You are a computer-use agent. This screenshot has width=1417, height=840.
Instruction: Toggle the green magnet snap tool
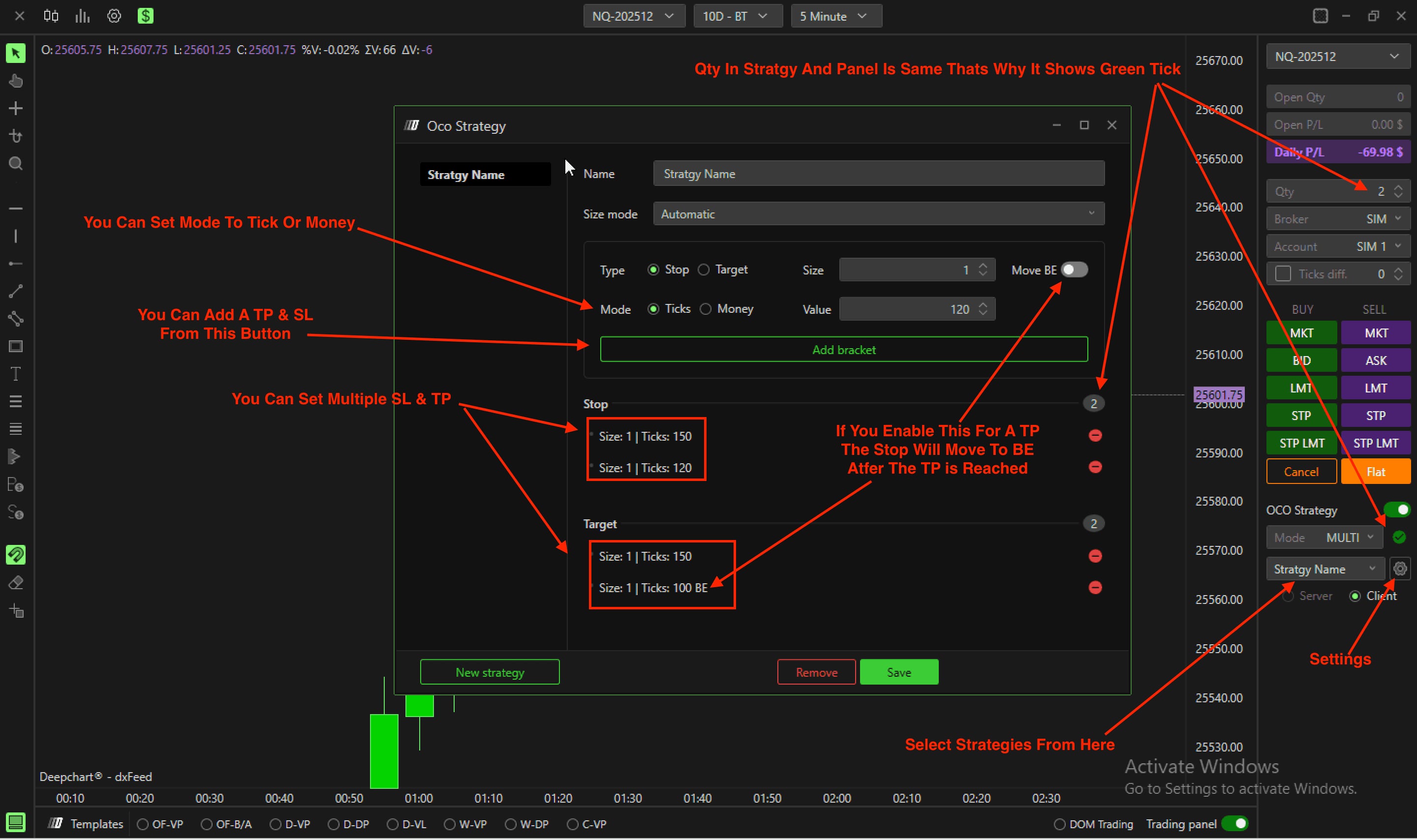click(16, 555)
